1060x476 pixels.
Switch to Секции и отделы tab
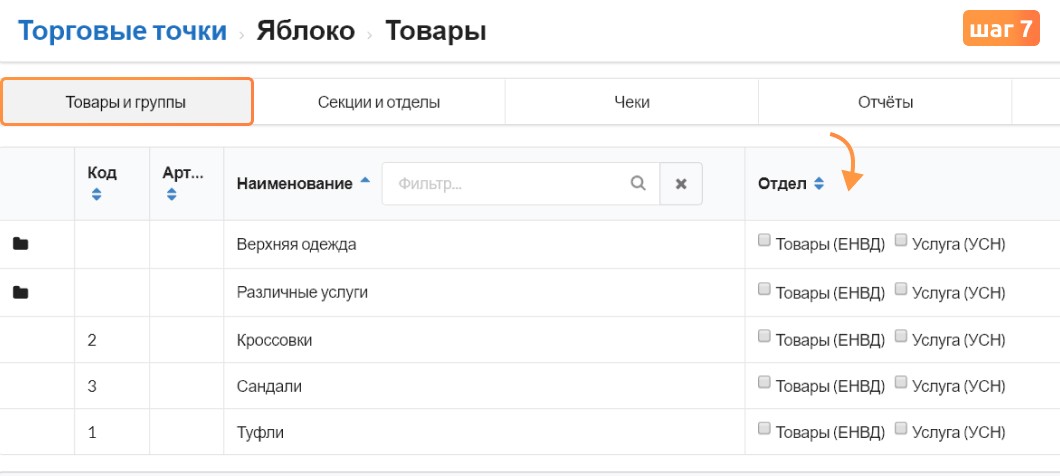click(379, 102)
